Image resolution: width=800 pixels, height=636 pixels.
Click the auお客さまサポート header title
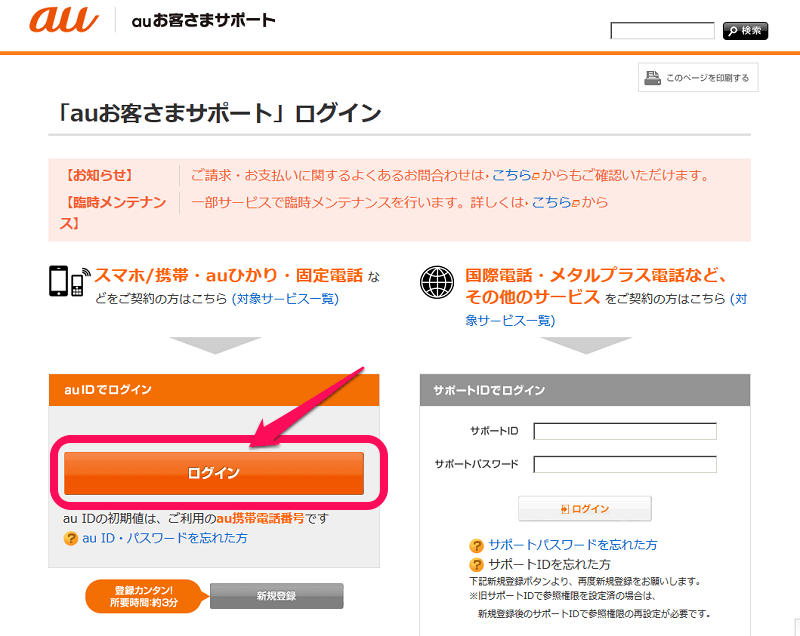(x=203, y=20)
